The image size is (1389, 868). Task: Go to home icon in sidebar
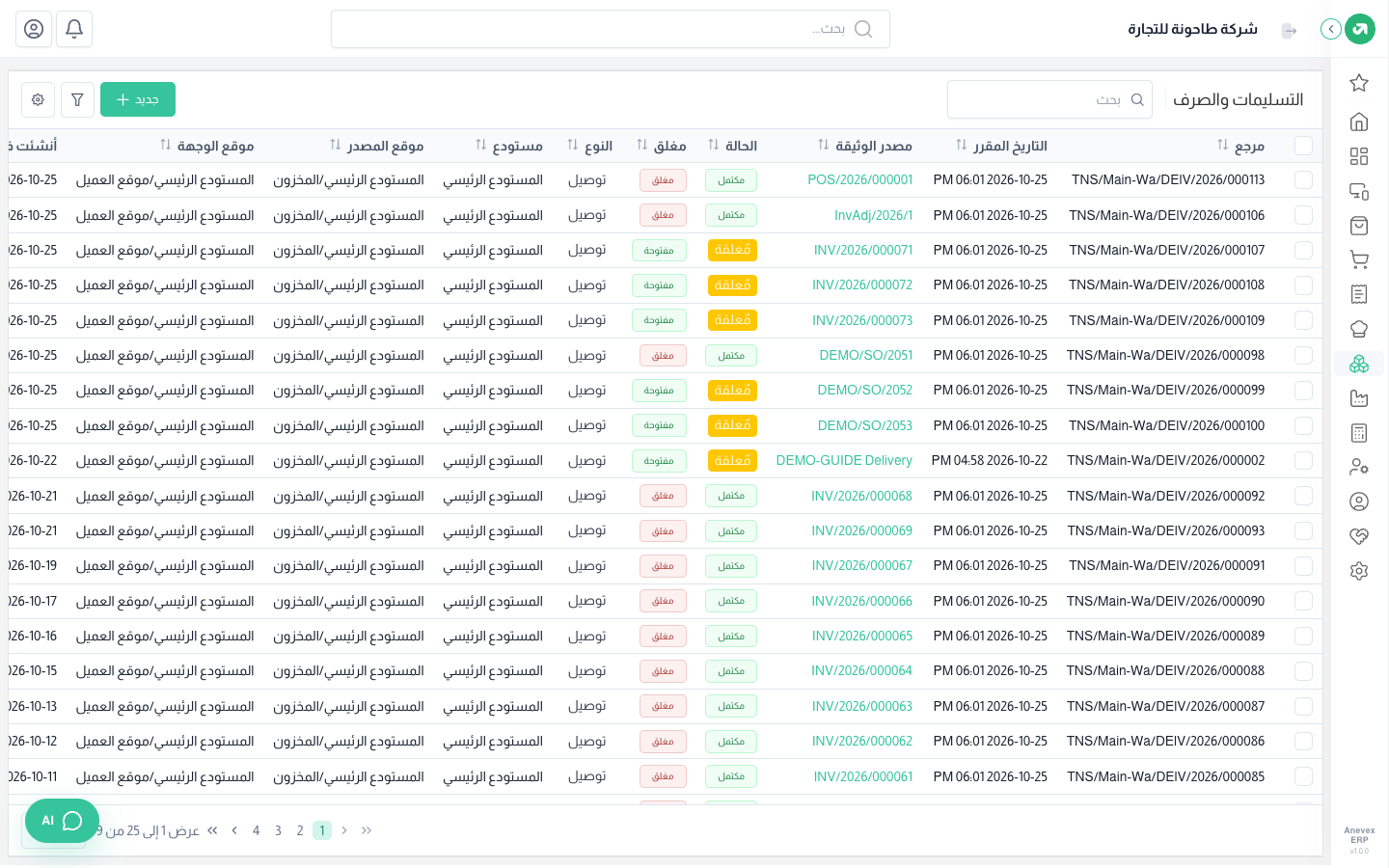coord(1359,122)
